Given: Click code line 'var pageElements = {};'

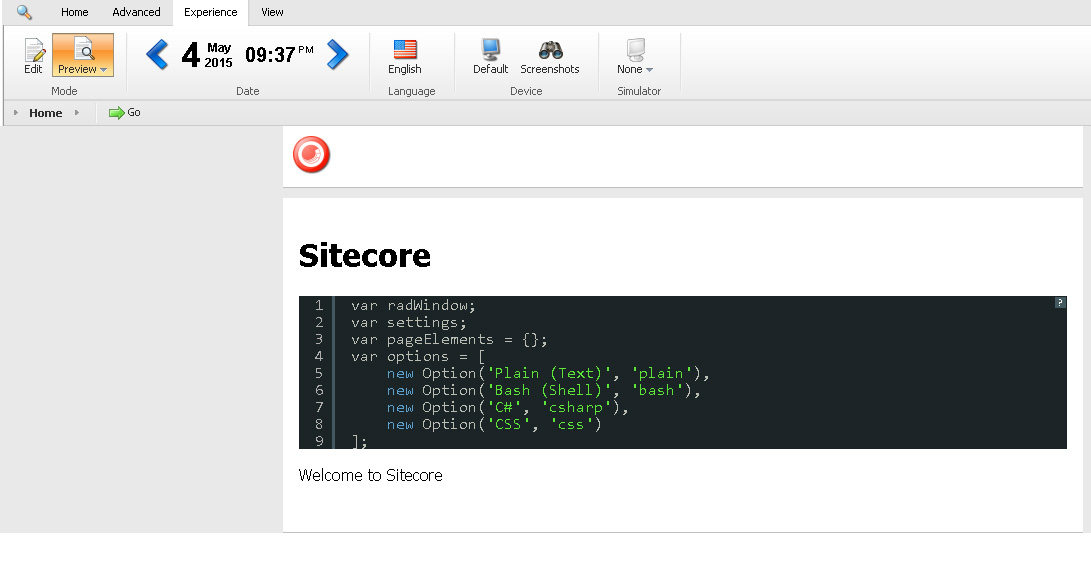Looking at the screenshot, I should 449,340.
